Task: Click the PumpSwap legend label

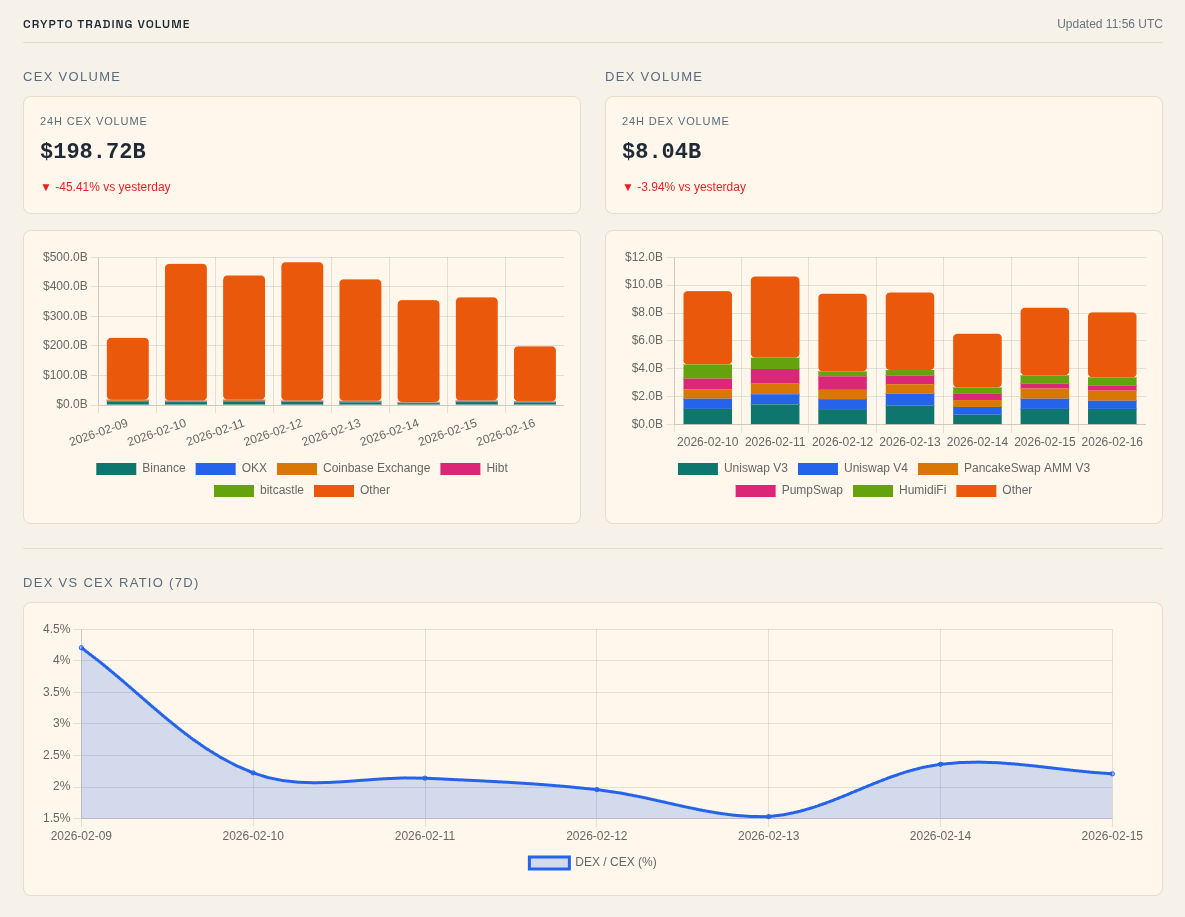Action: [812, 490]
